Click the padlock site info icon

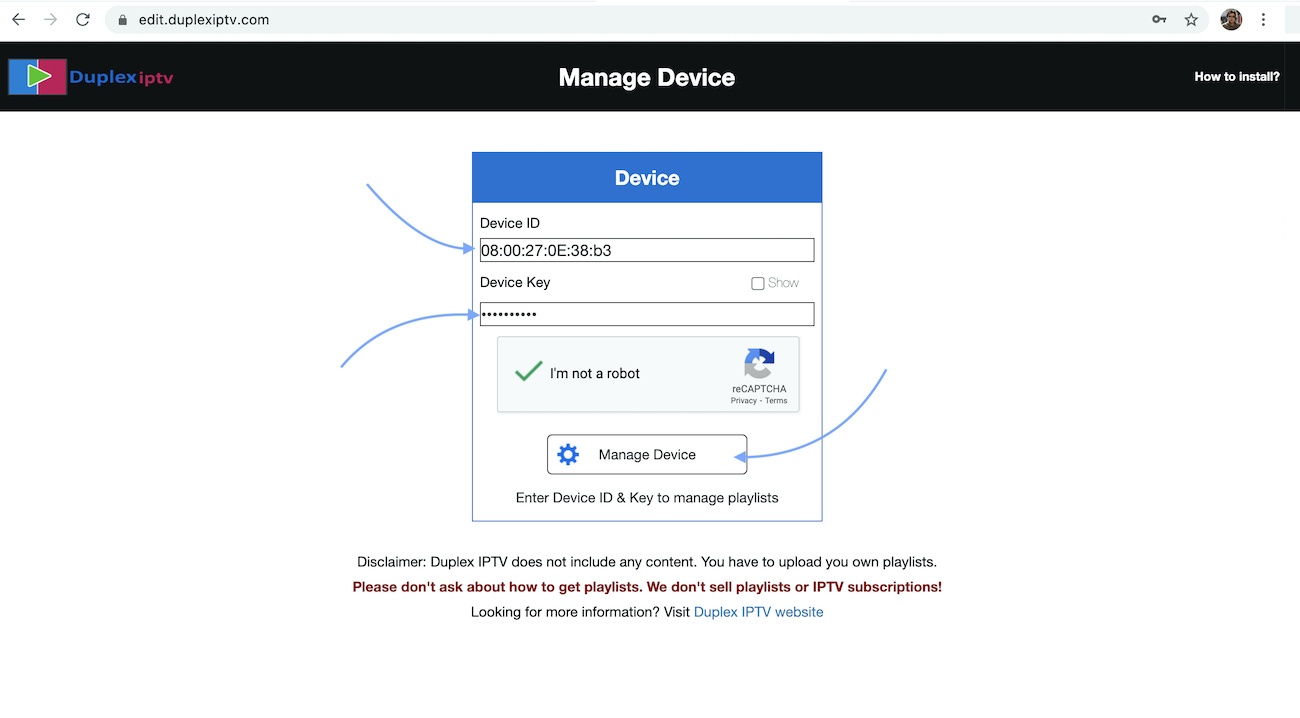point(122,19)
